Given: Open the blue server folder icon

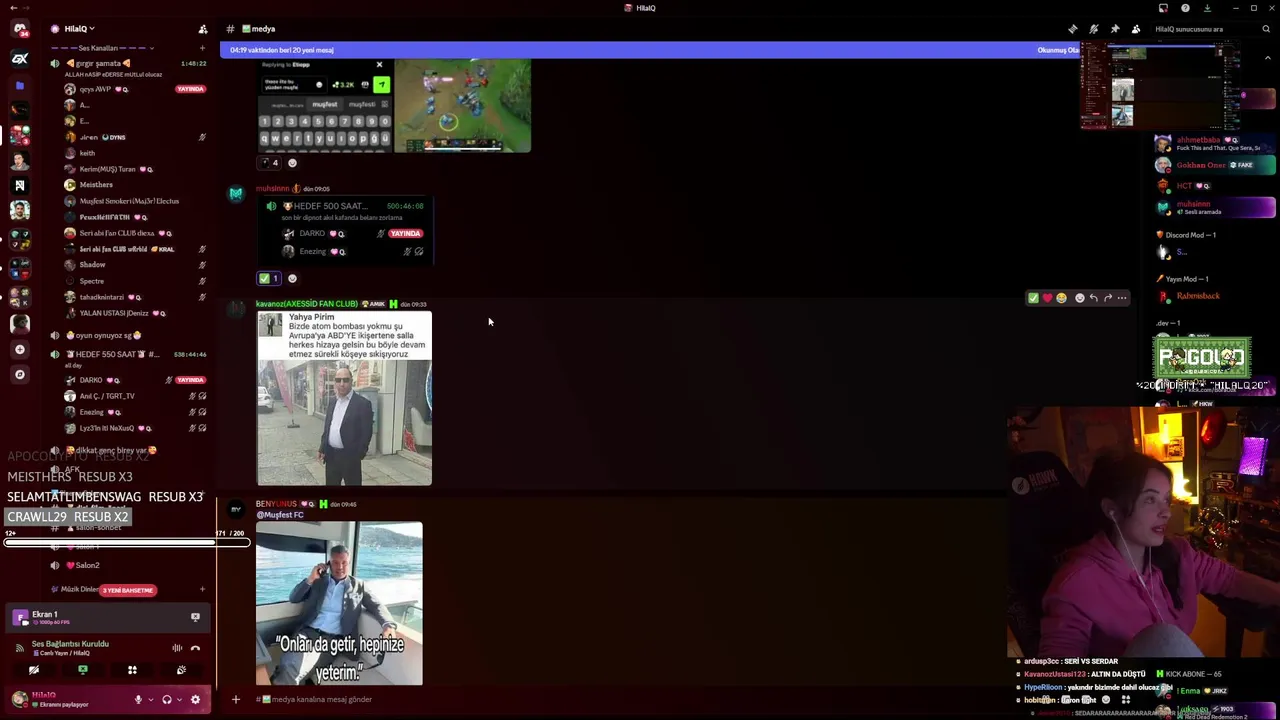Looking at the screenshot, I should click(20, 86).
